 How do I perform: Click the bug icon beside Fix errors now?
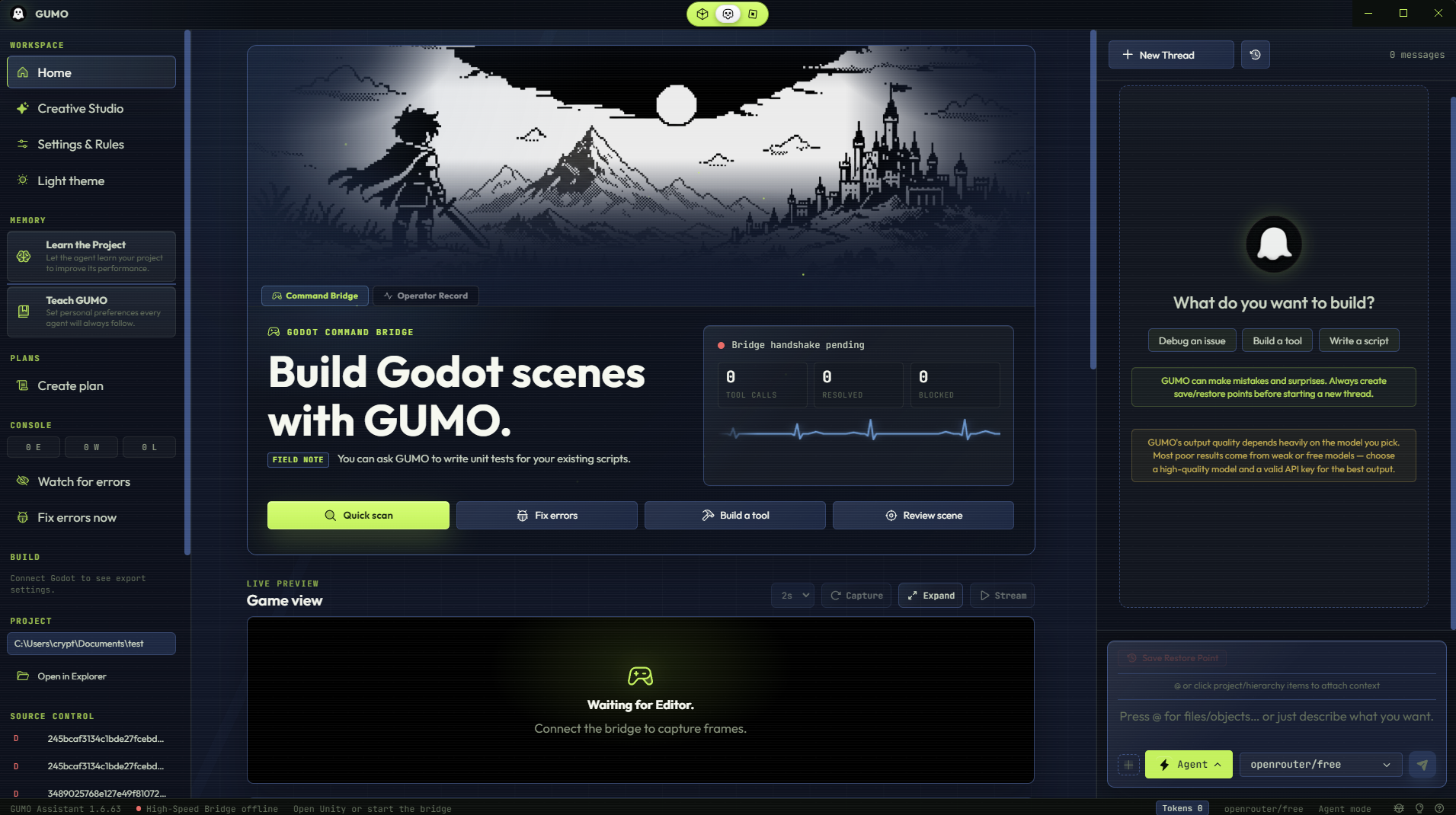(x=23, y=518)
